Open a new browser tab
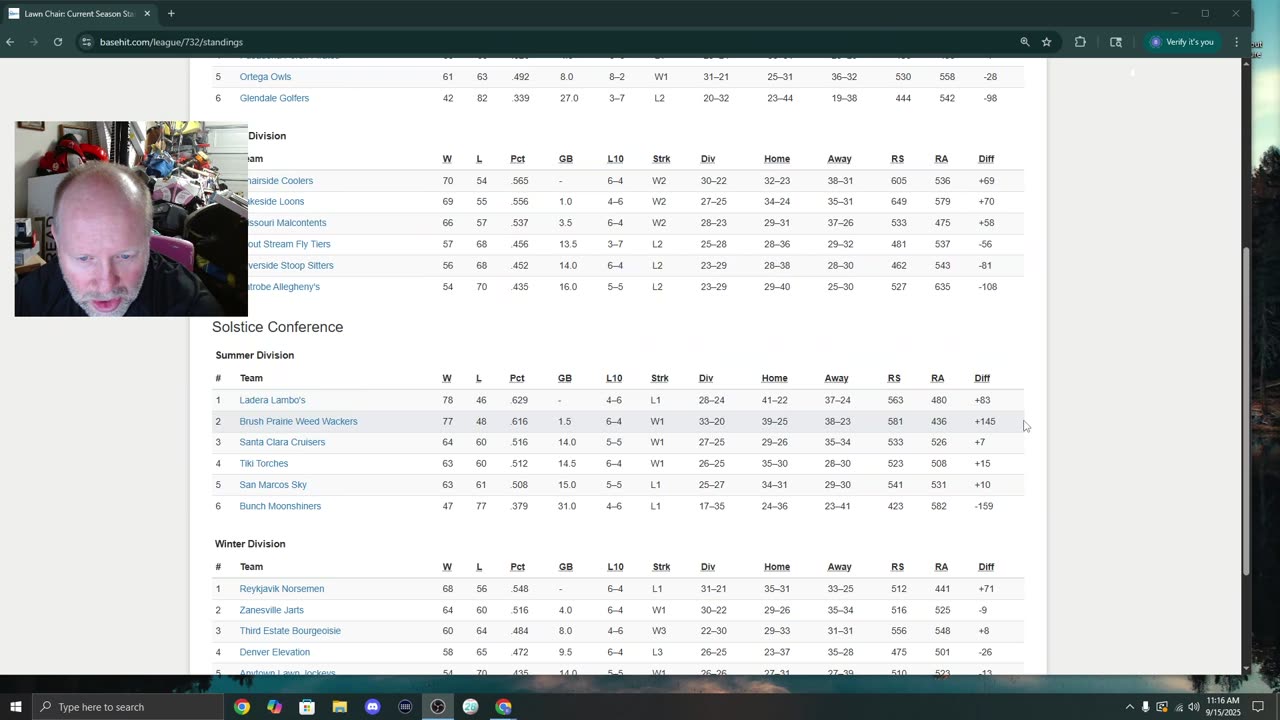The width and height of the screenshot is (1280, 720). [x=171, y=14]
